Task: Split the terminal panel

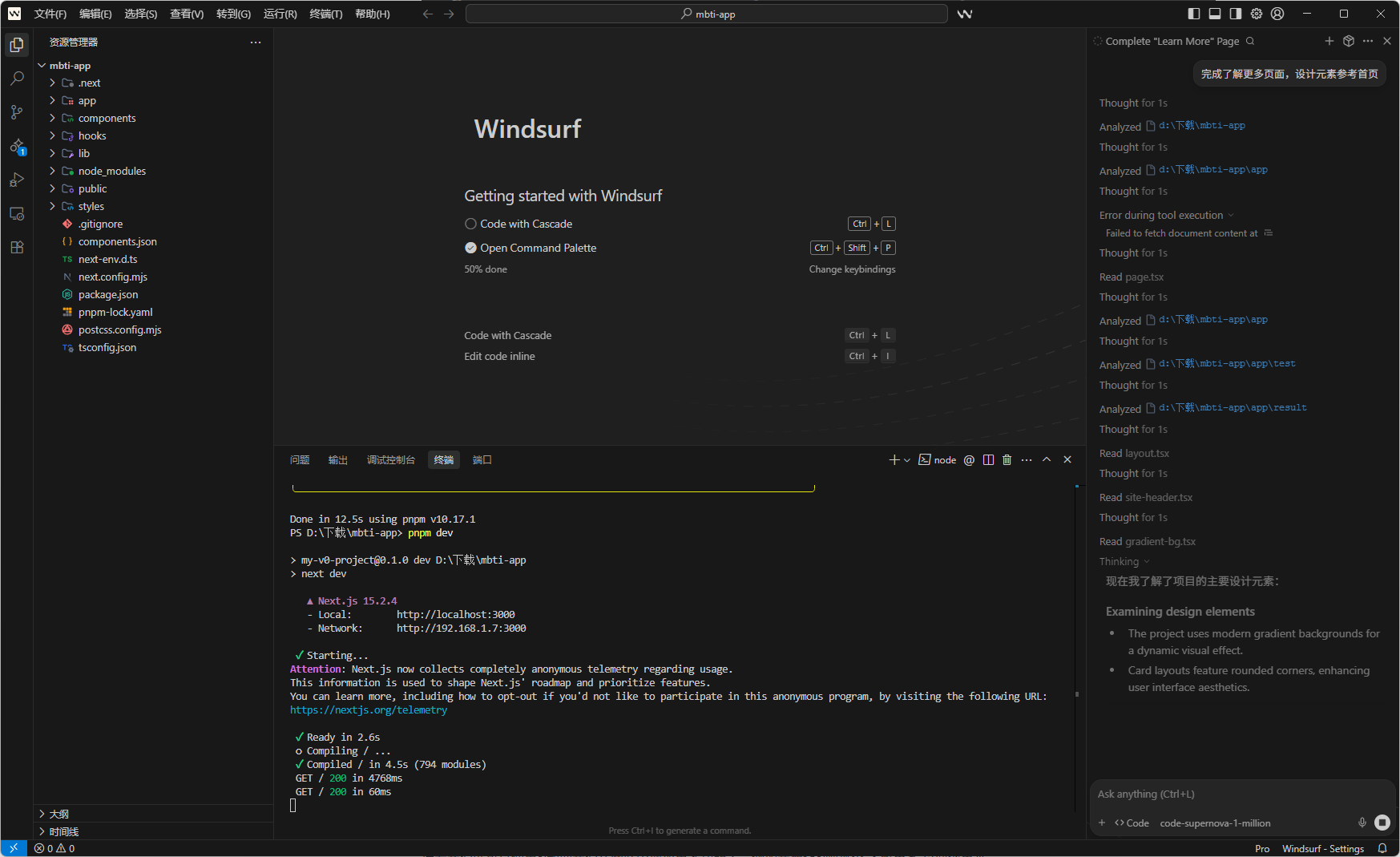Action: 988,460
